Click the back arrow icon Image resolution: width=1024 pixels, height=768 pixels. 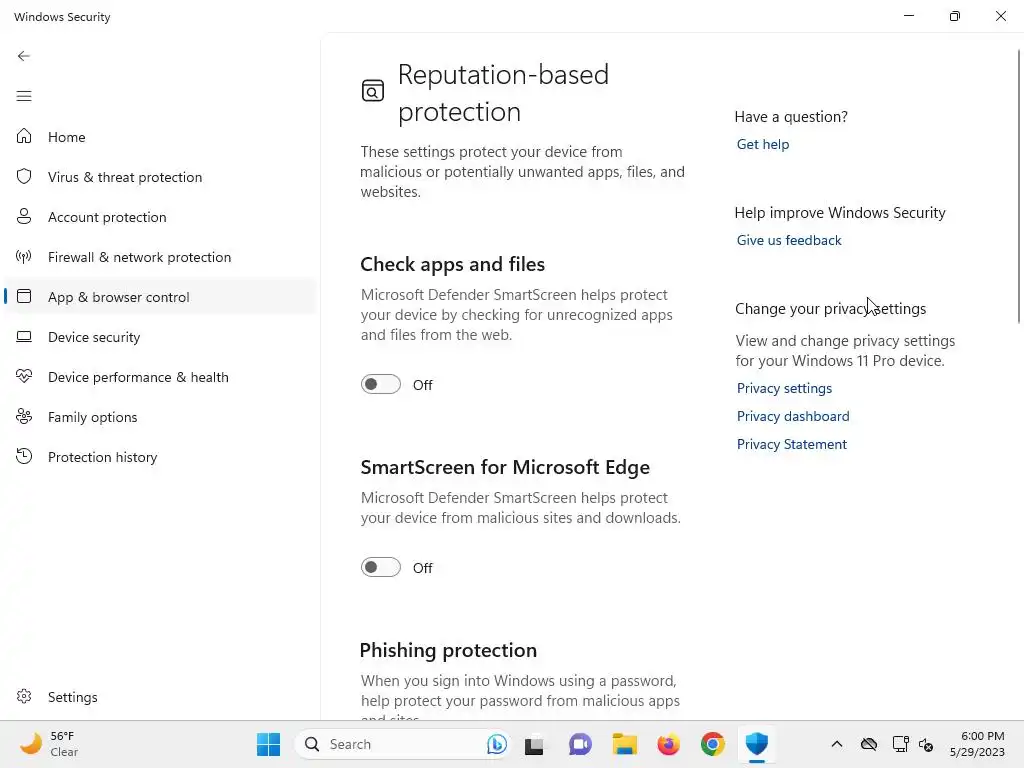[24, 56]
